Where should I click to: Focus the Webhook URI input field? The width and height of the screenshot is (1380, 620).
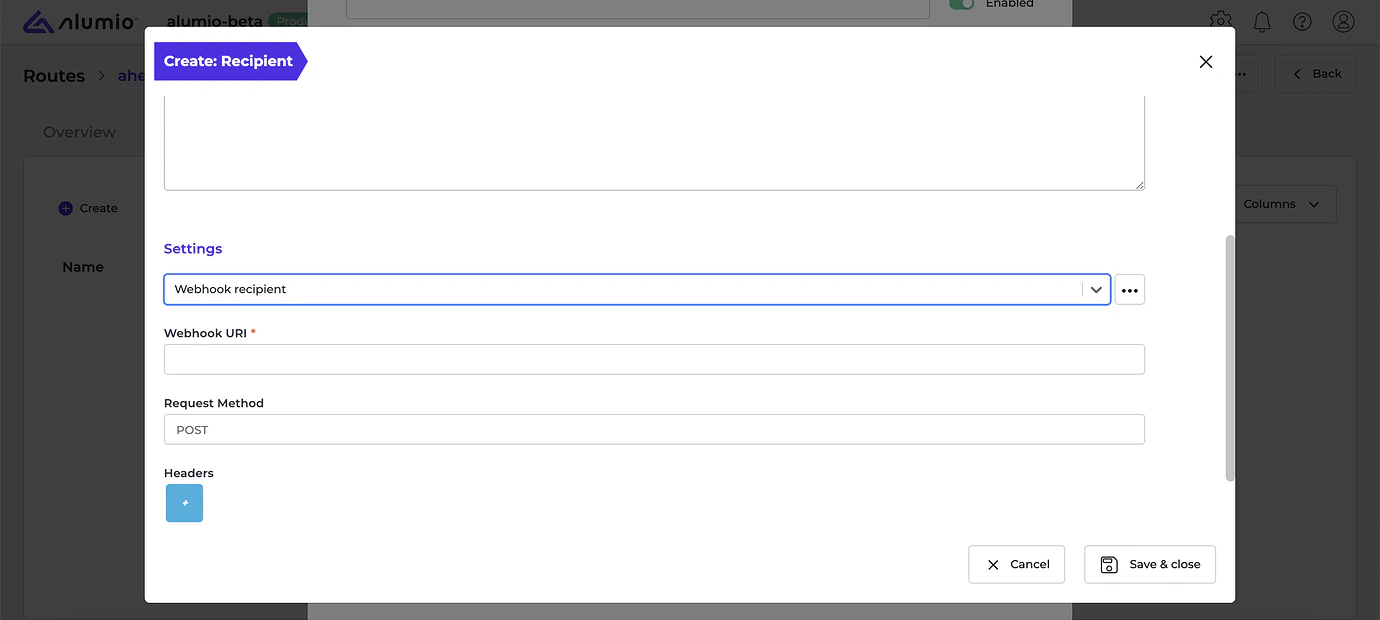654,360
